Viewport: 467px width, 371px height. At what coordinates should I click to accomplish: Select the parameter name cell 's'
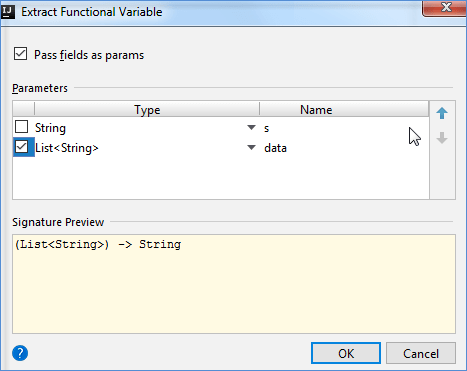click(x=344, y=128)
